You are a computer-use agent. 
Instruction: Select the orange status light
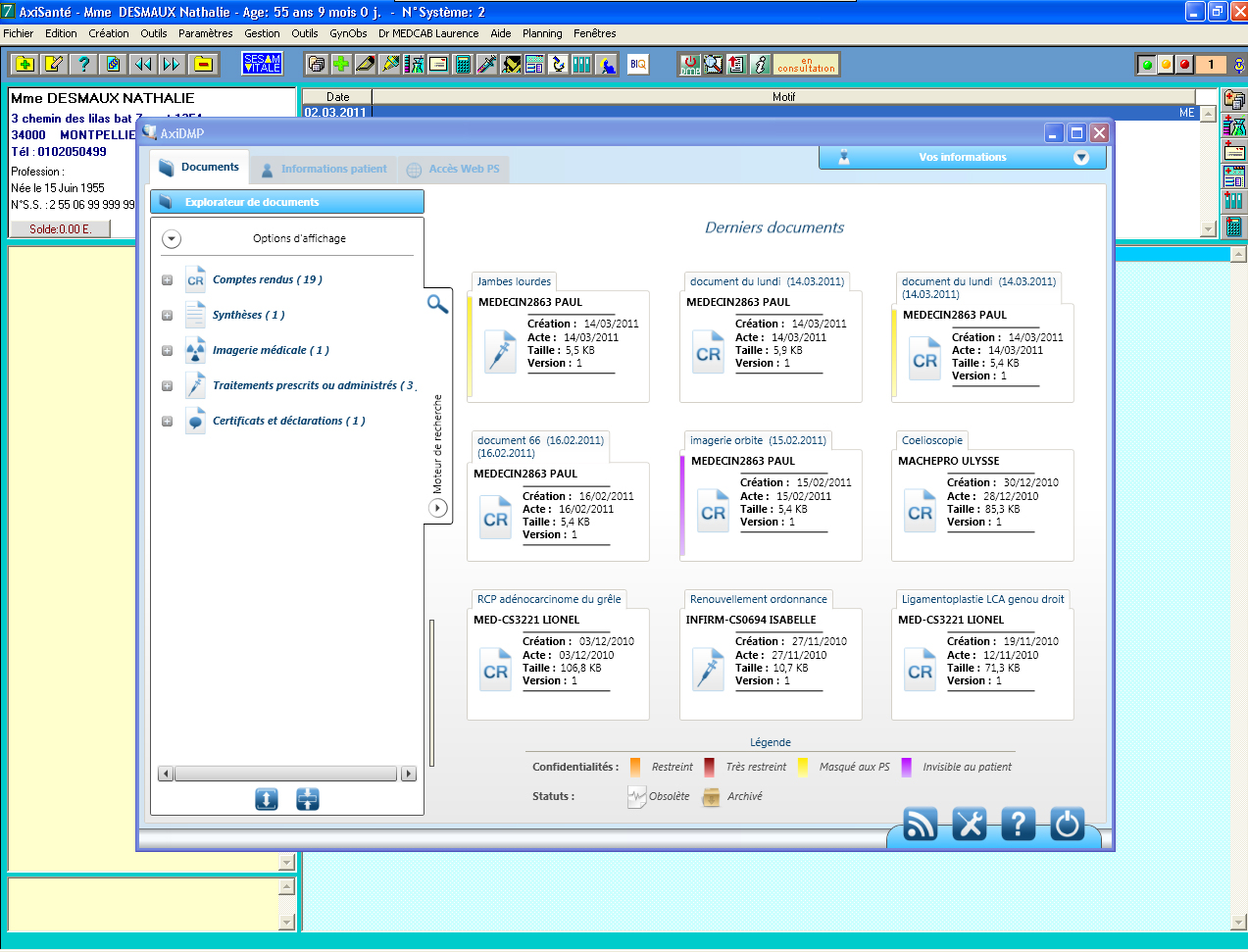(x=1166, y=65)
